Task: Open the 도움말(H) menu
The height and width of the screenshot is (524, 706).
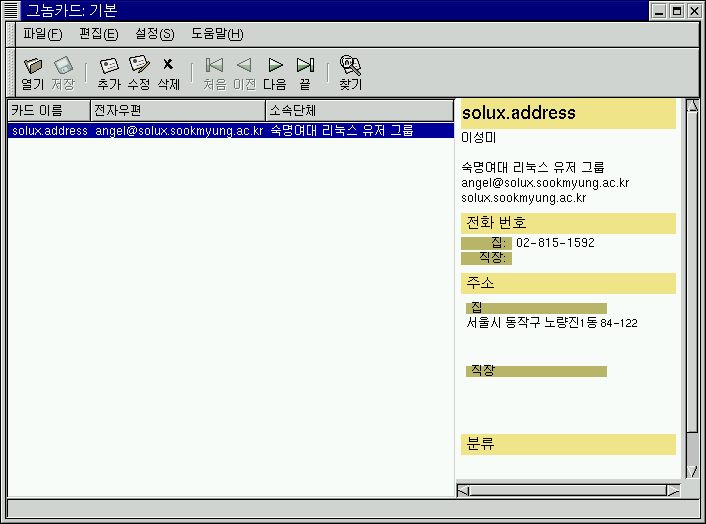Action: 217,34
